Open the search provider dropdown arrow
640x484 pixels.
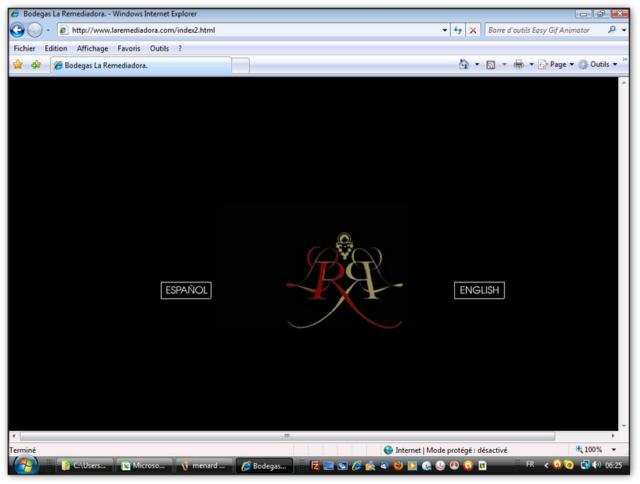(624, 30)
